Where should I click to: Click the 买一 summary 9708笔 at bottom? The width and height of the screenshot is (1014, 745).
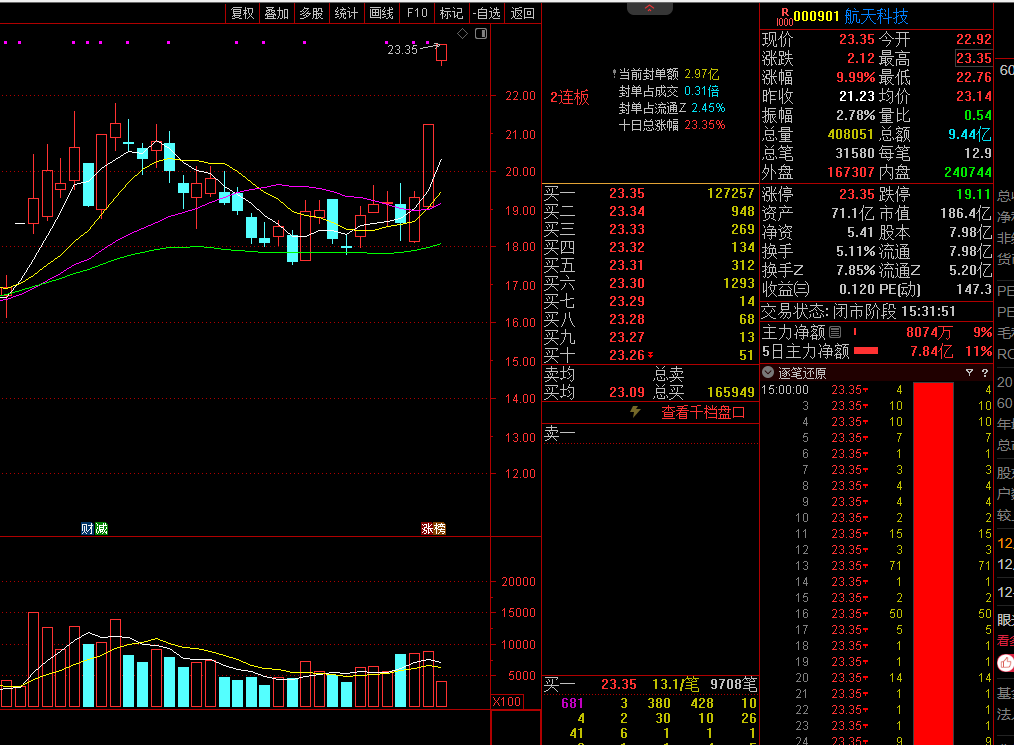[x=733, y=684]
